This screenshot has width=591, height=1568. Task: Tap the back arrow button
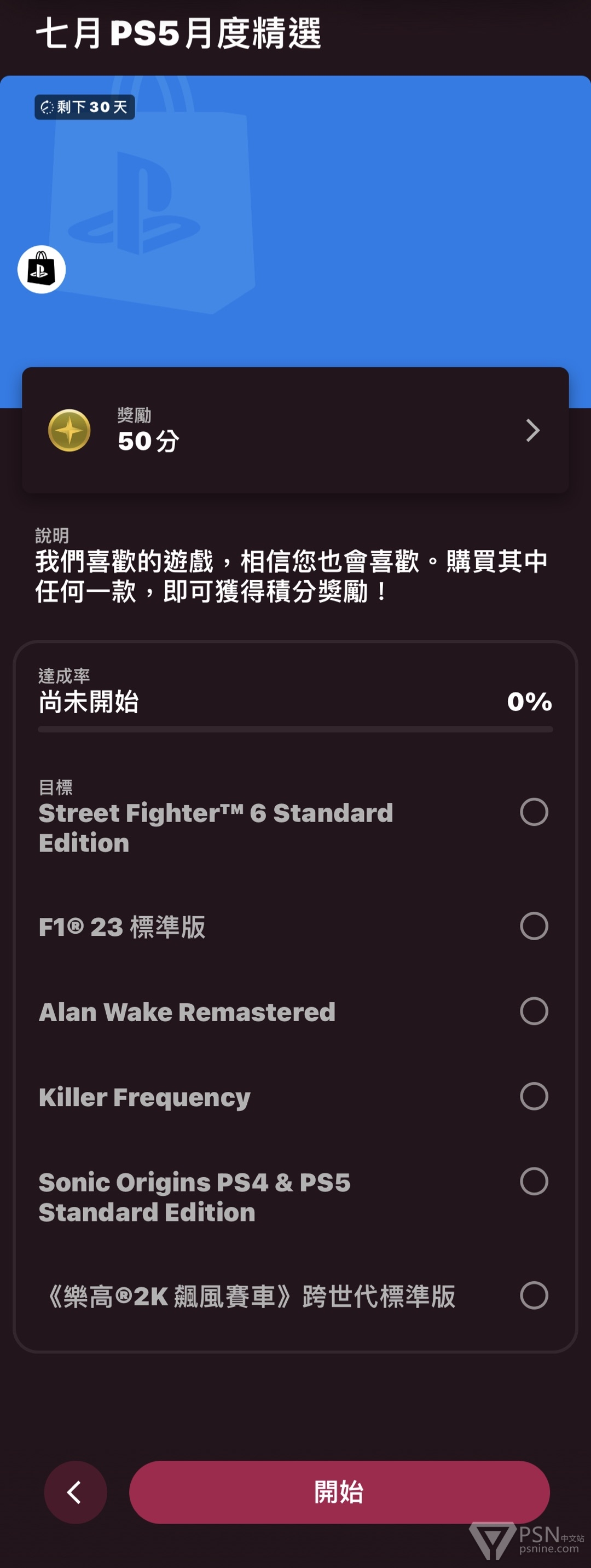76,1492
